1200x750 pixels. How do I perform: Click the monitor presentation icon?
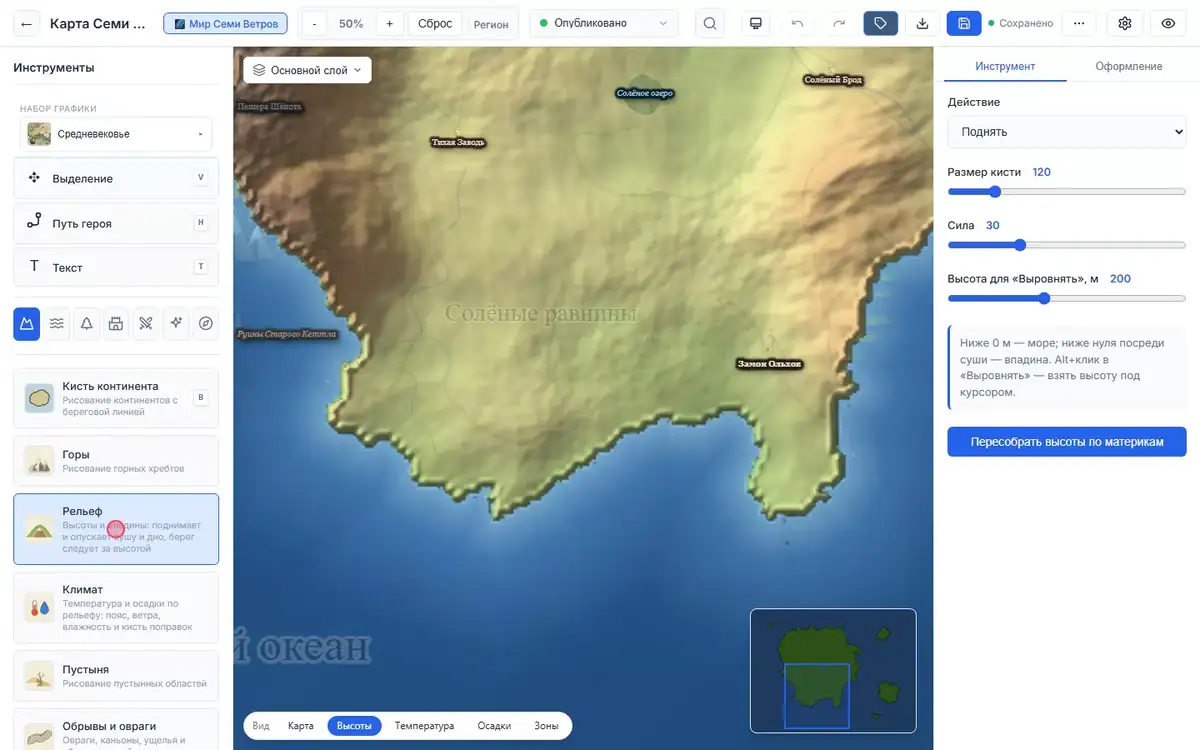[x=756, y=23]
